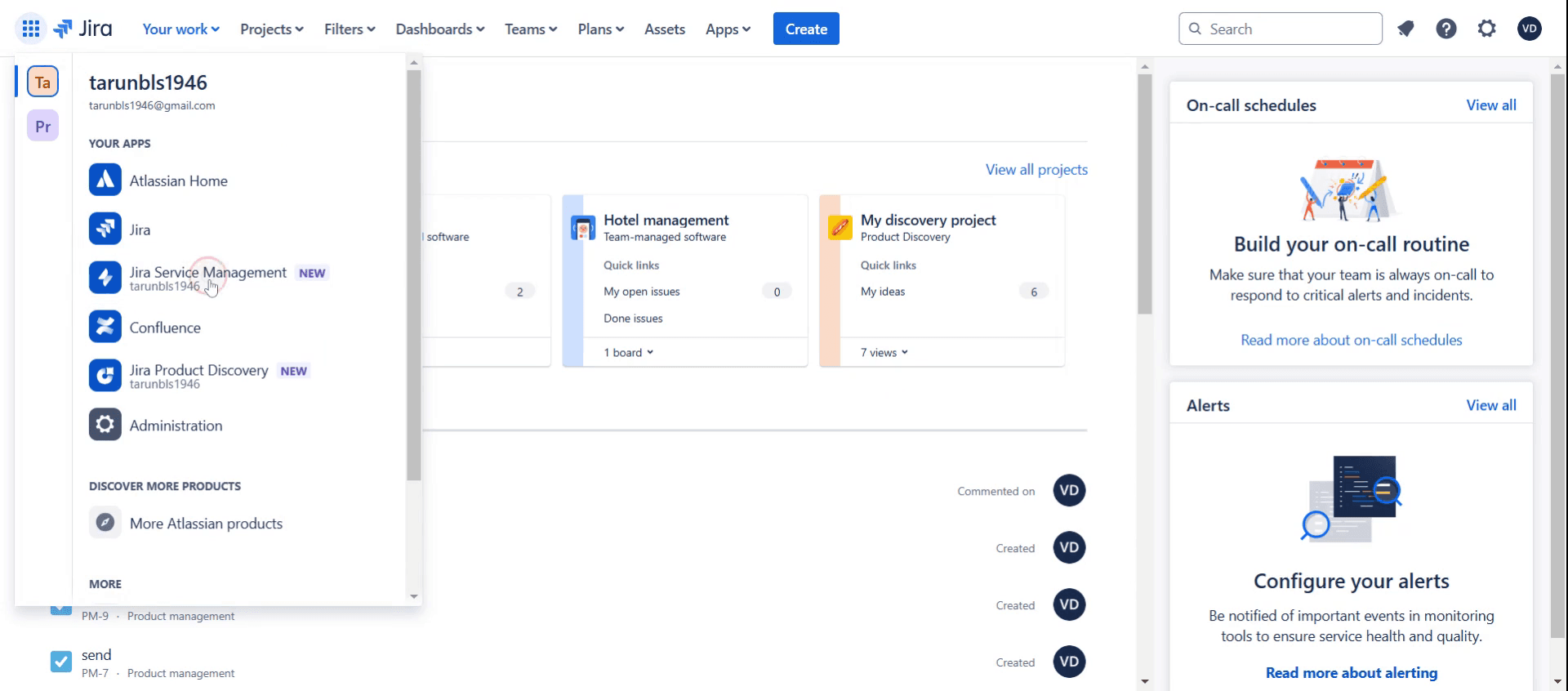Image resolution: width=1568 pixels, height=691 pixels.
Task: Click the Atlassian Home app icon
Action: click(105, 181)
